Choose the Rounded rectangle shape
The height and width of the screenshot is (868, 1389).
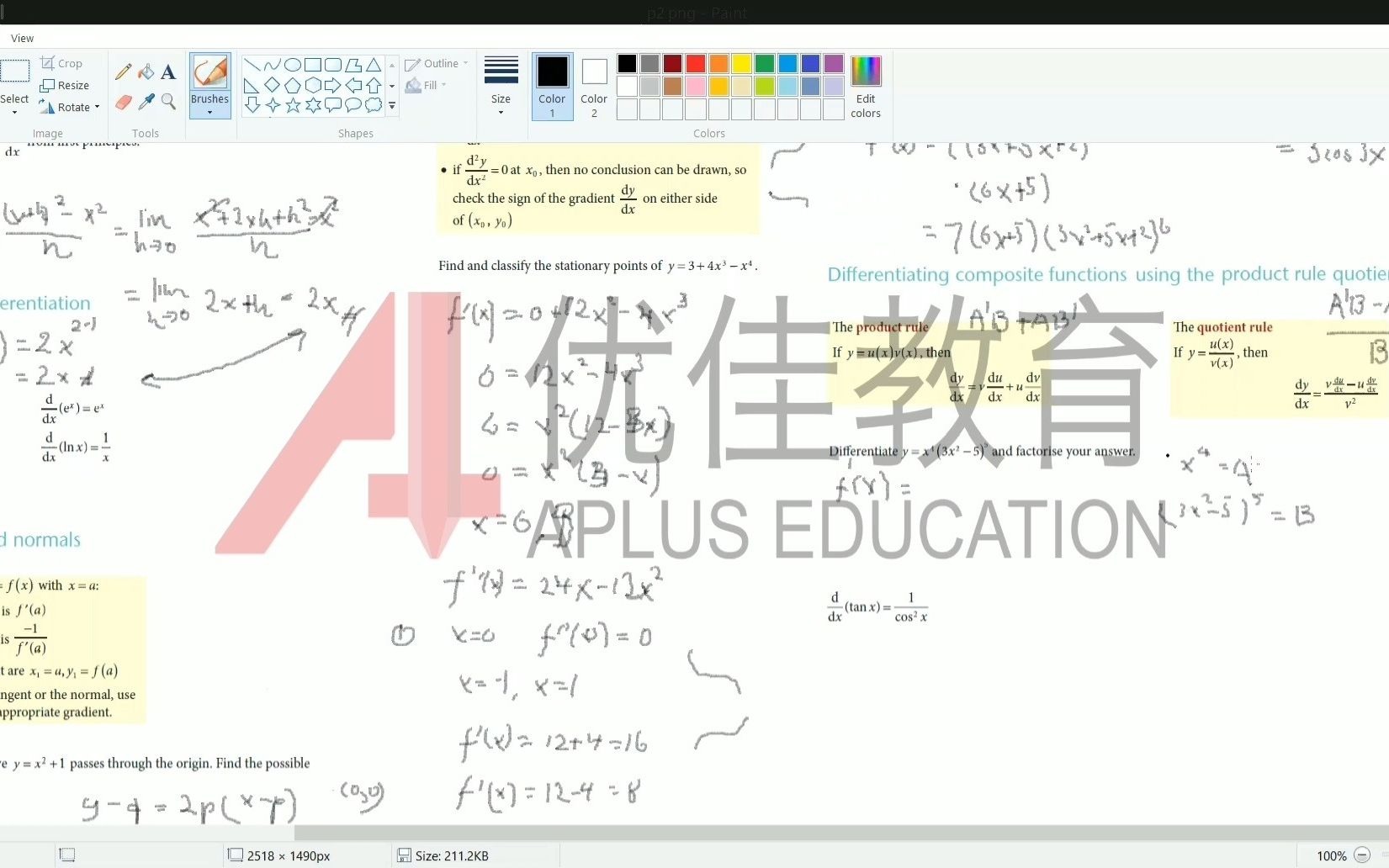(333, 65)
